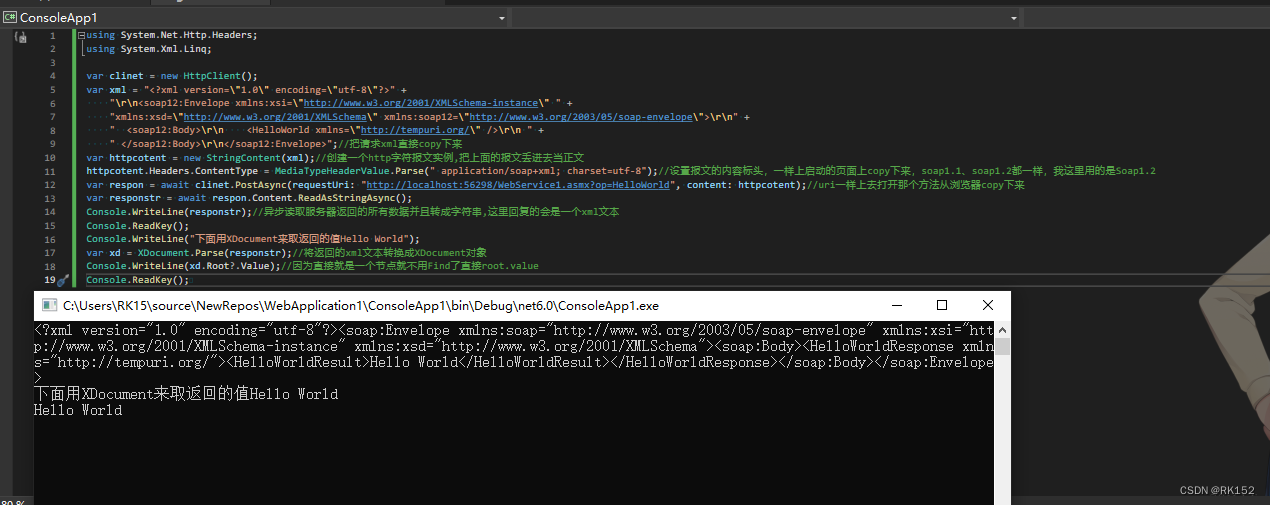Click the C# project icon beside ConsoleApp1

coord(10,17)
